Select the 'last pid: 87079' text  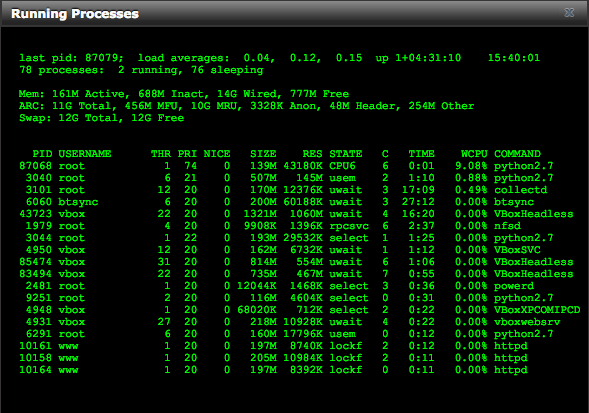click(71, 57)
